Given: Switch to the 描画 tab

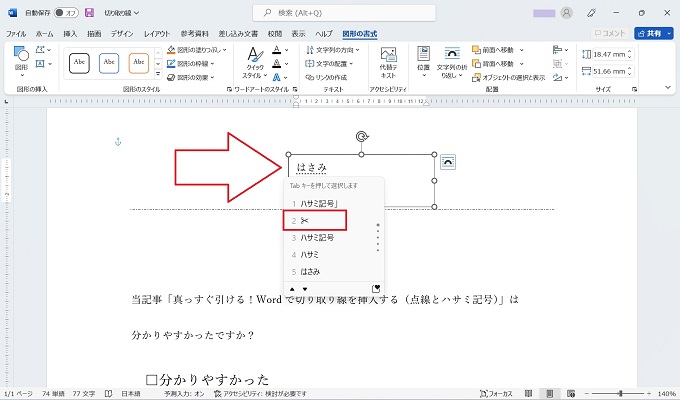Looking at the screenshot, I should (94, 33).
